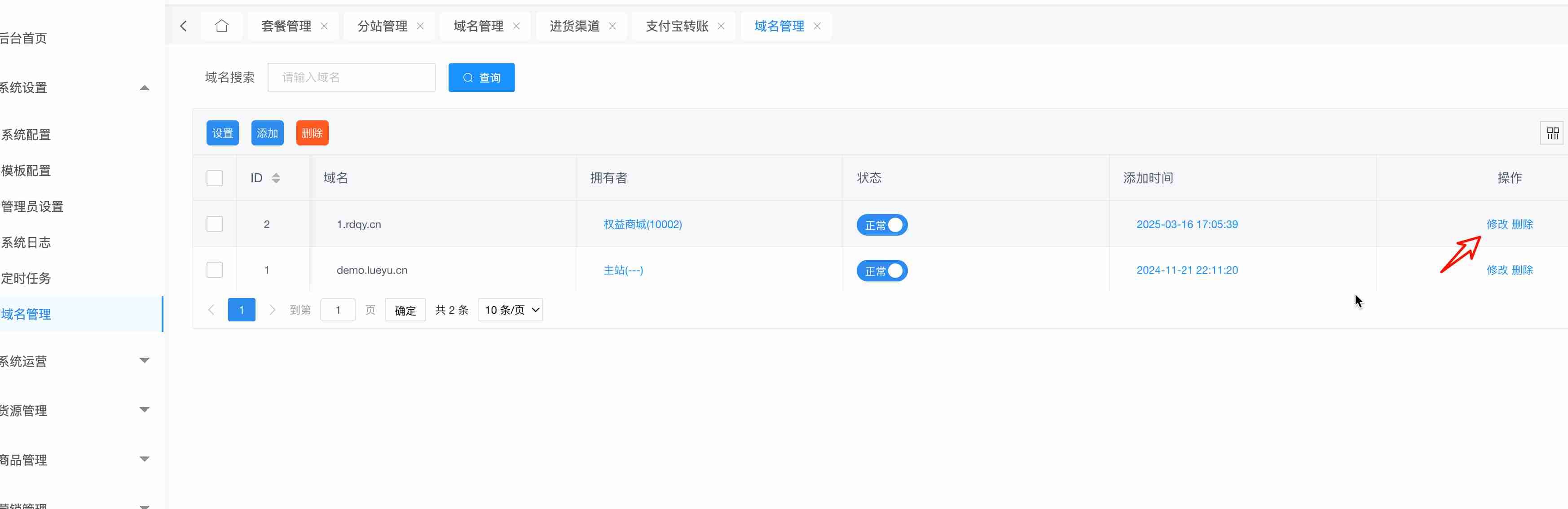This screenshot has width=1568, height=509.
Task: Collapse the 系统设置 sidebar section
Action: pos(144,88)
